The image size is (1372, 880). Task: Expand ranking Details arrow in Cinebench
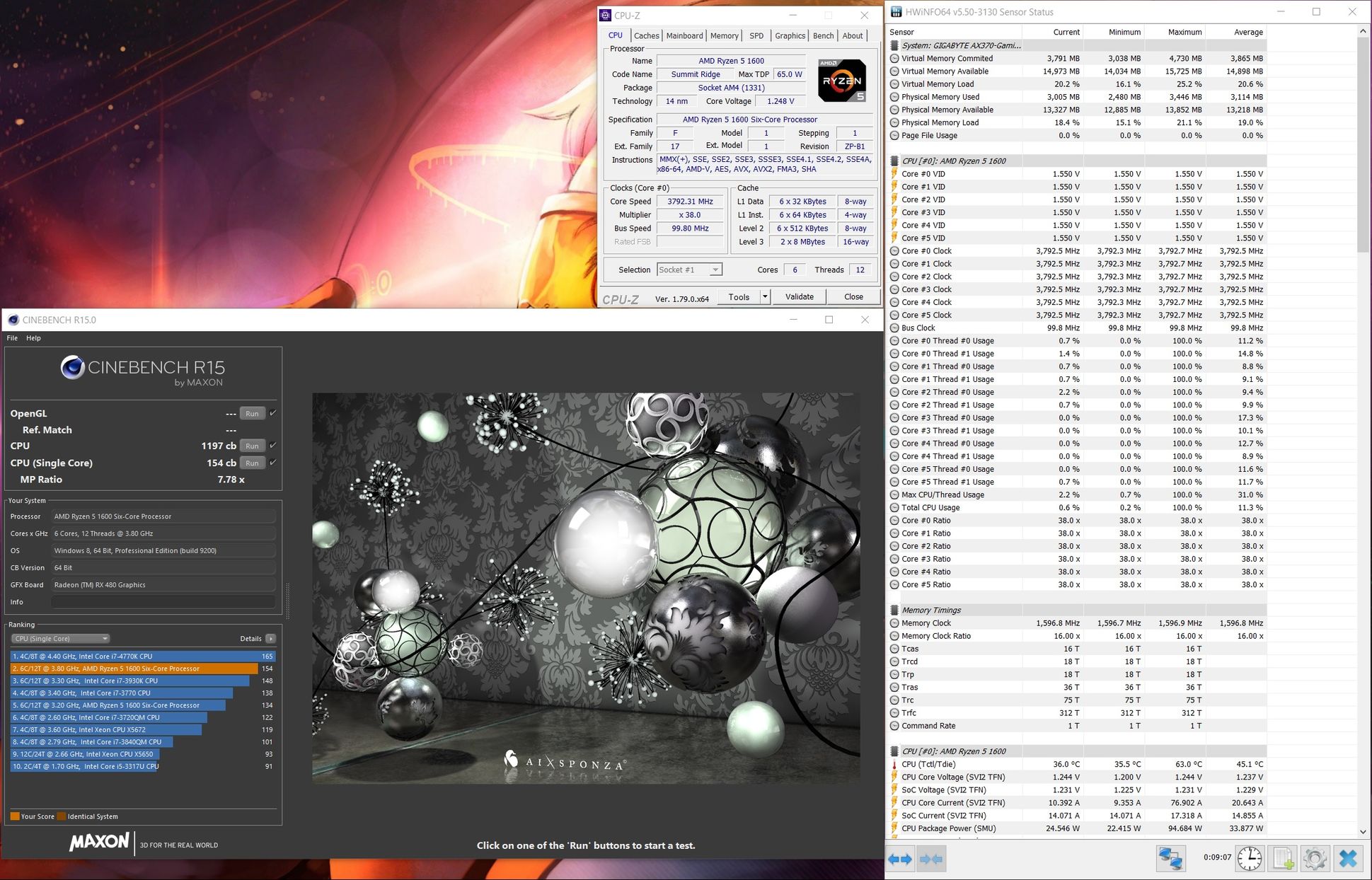tap(270, 638)
